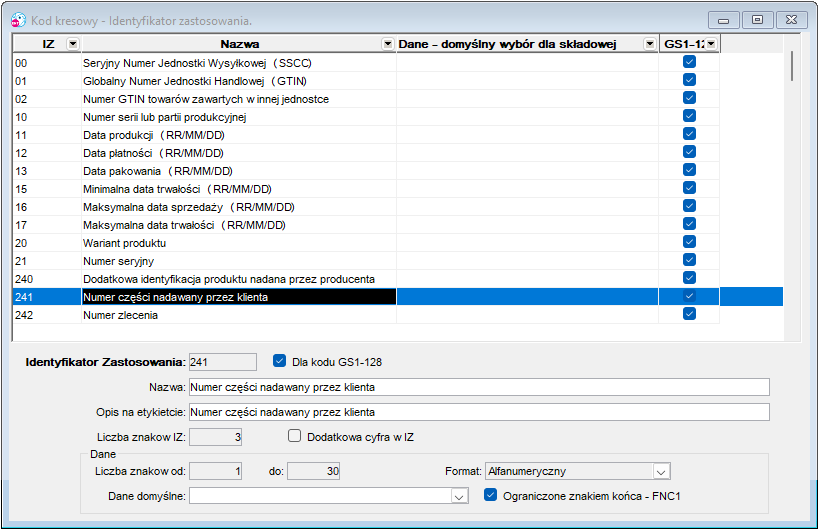Viewport: 819px width, 530px height.
Task: Click the vertical scrollbar thumb of the list
Action: point(792,66)
